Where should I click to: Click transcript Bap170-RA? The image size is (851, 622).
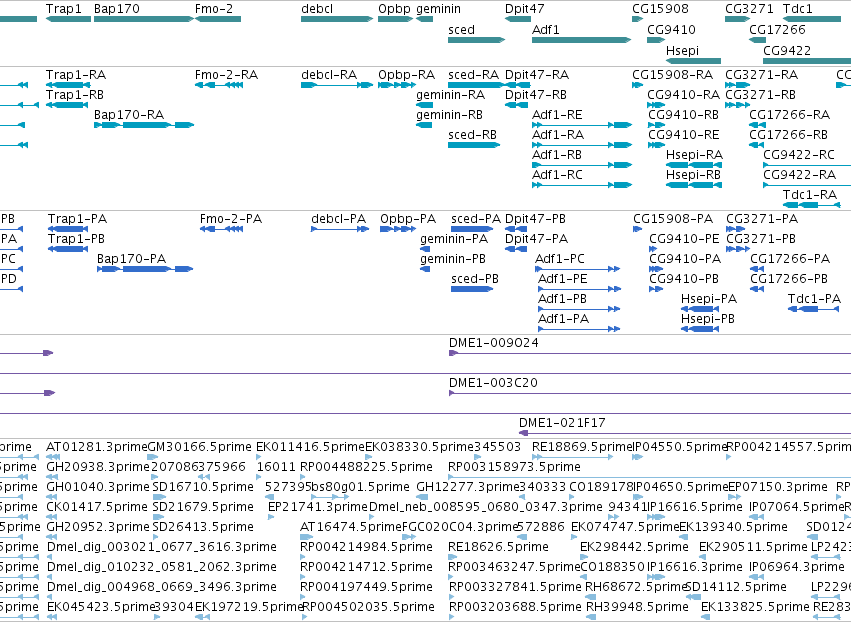129,115
